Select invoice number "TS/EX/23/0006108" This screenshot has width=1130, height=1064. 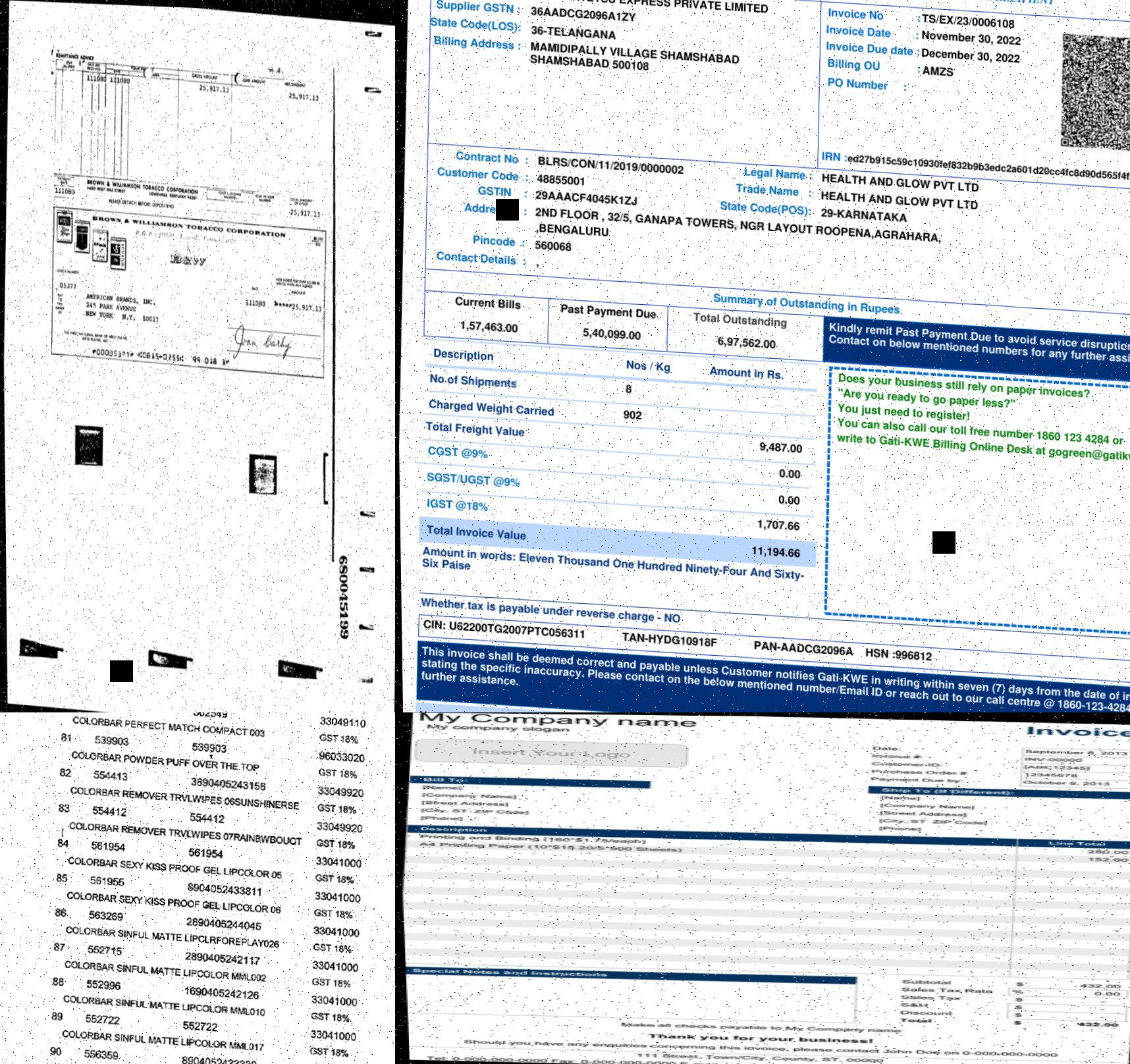tap(968, 22)
